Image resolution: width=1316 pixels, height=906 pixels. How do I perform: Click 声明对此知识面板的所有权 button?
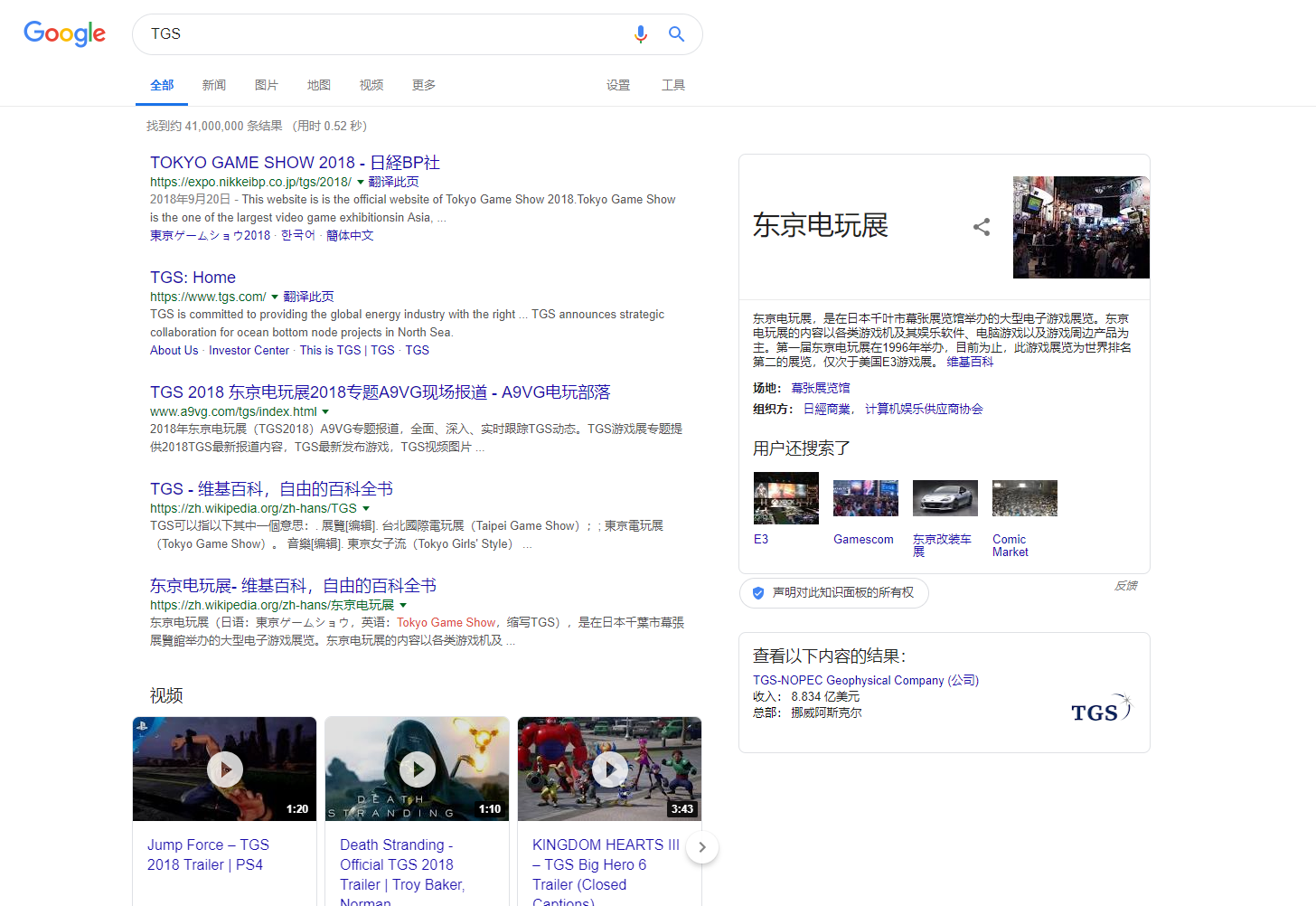833,593
